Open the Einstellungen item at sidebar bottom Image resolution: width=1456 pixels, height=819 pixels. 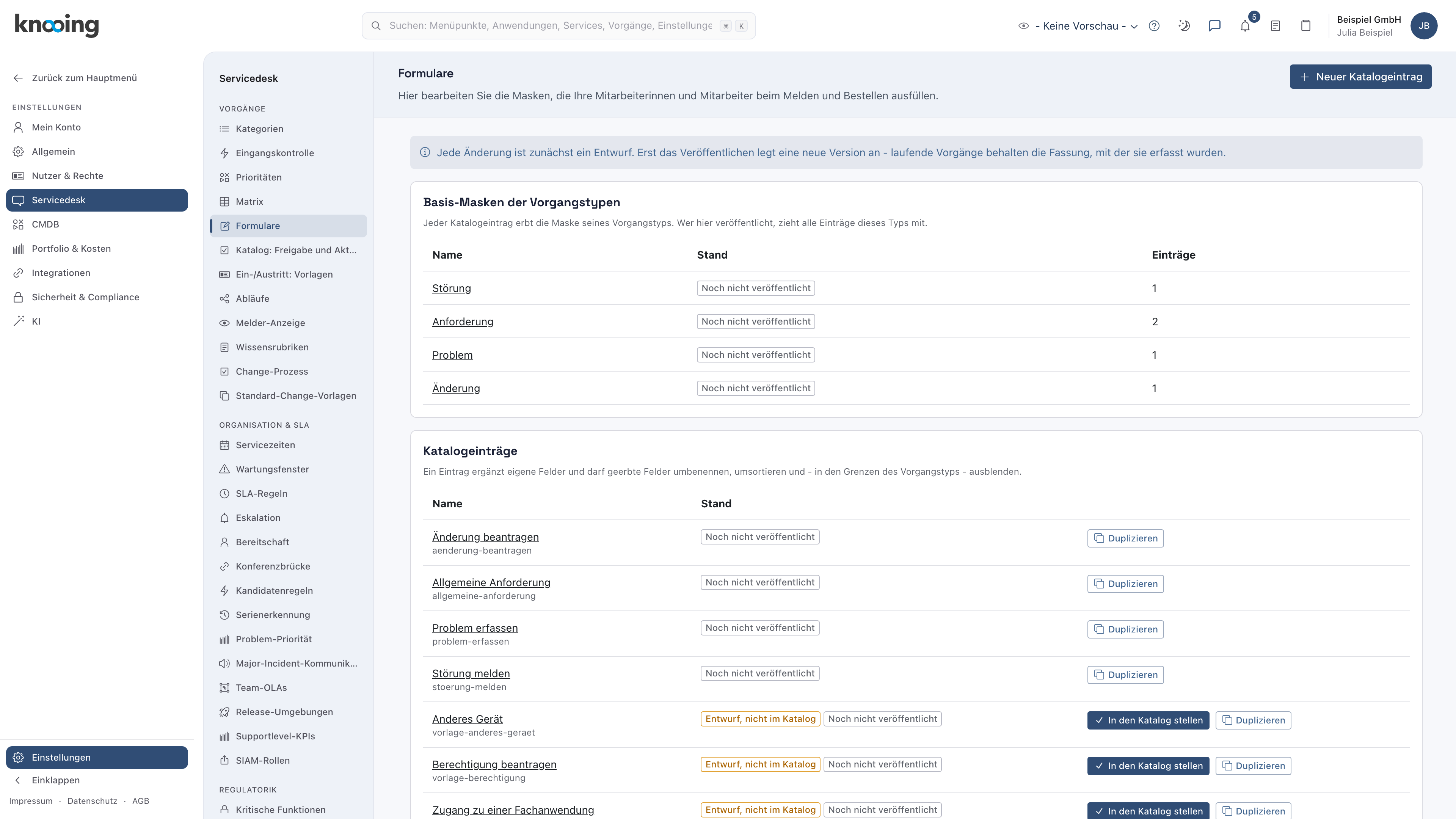coord(97,758)
